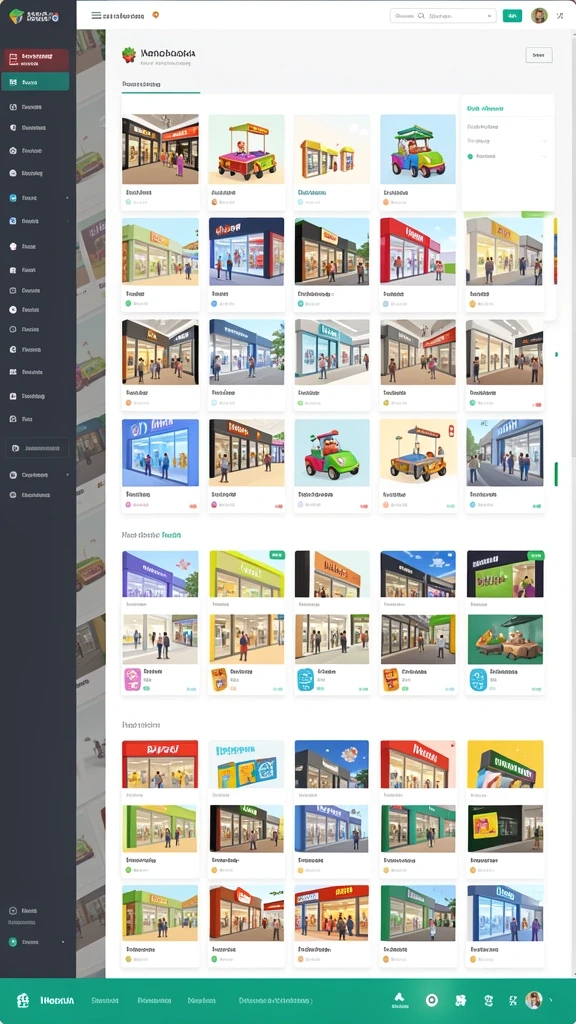Screen dimensions: 576x1024
Task: Open the green workshop scene thumbnail
Action: pos(505,639)
